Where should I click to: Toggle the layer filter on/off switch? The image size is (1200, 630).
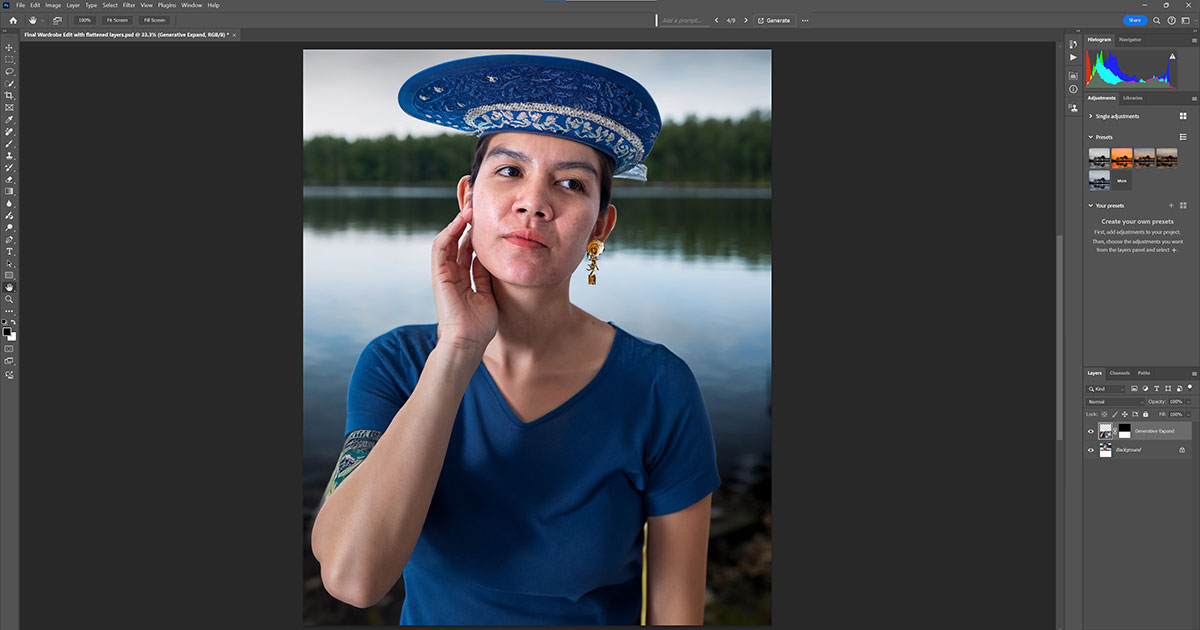1190,388
